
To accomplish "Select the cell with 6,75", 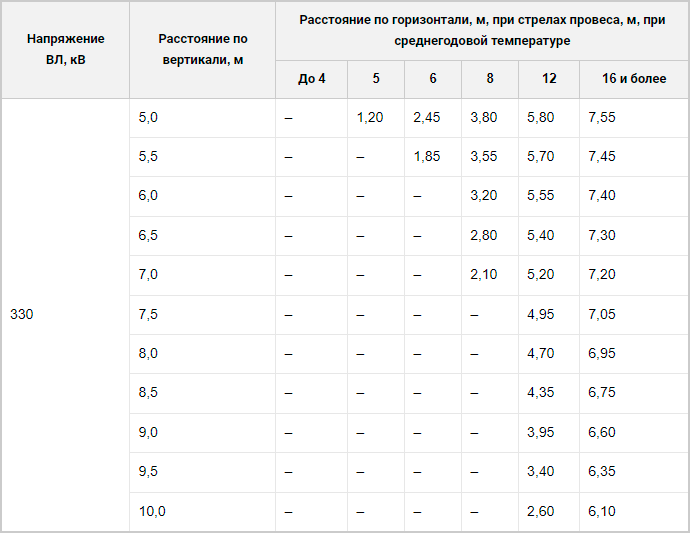I will (x=634, y=393).
